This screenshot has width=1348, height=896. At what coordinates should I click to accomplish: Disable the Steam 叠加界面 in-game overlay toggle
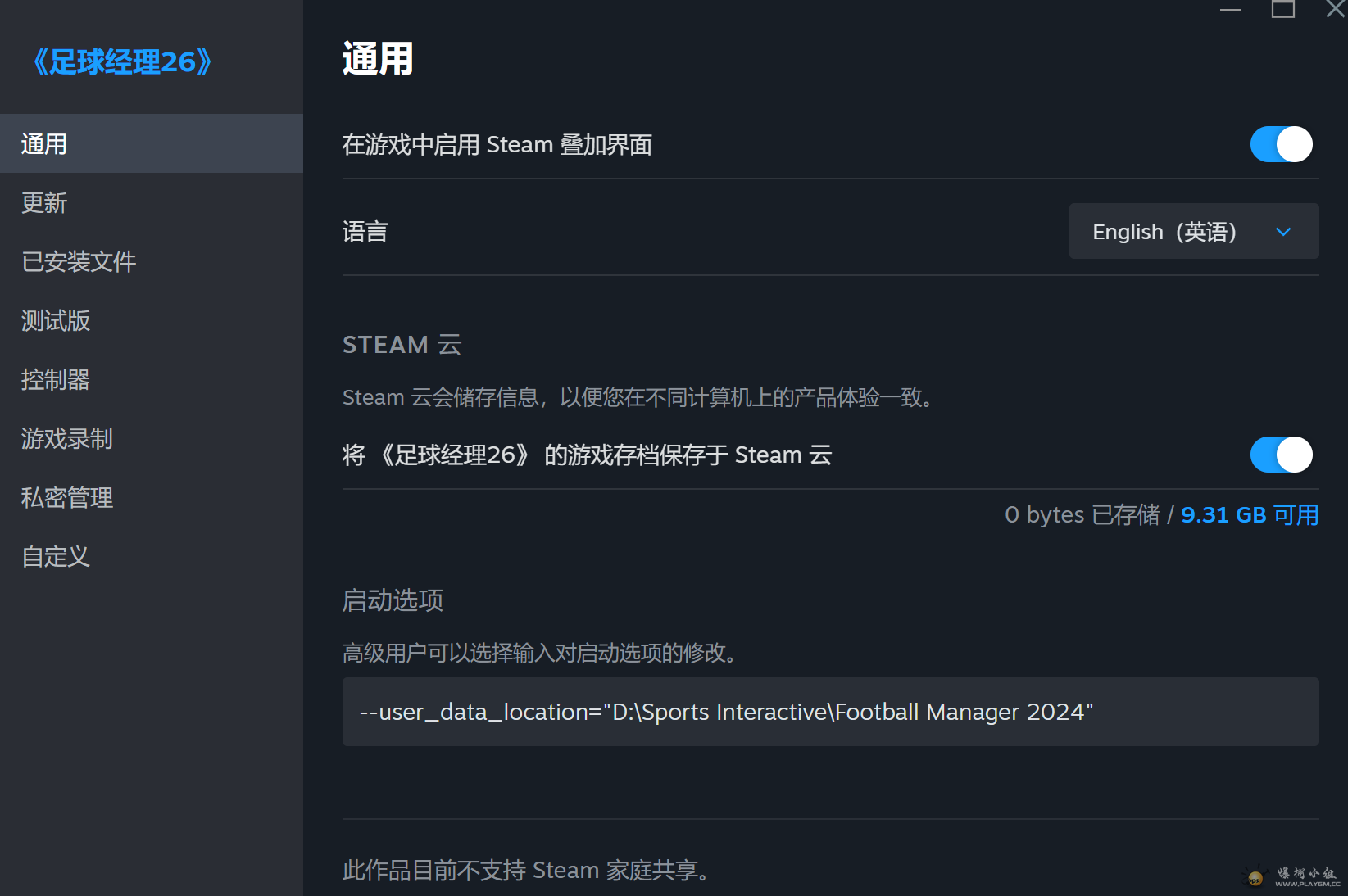[1281, 144]
